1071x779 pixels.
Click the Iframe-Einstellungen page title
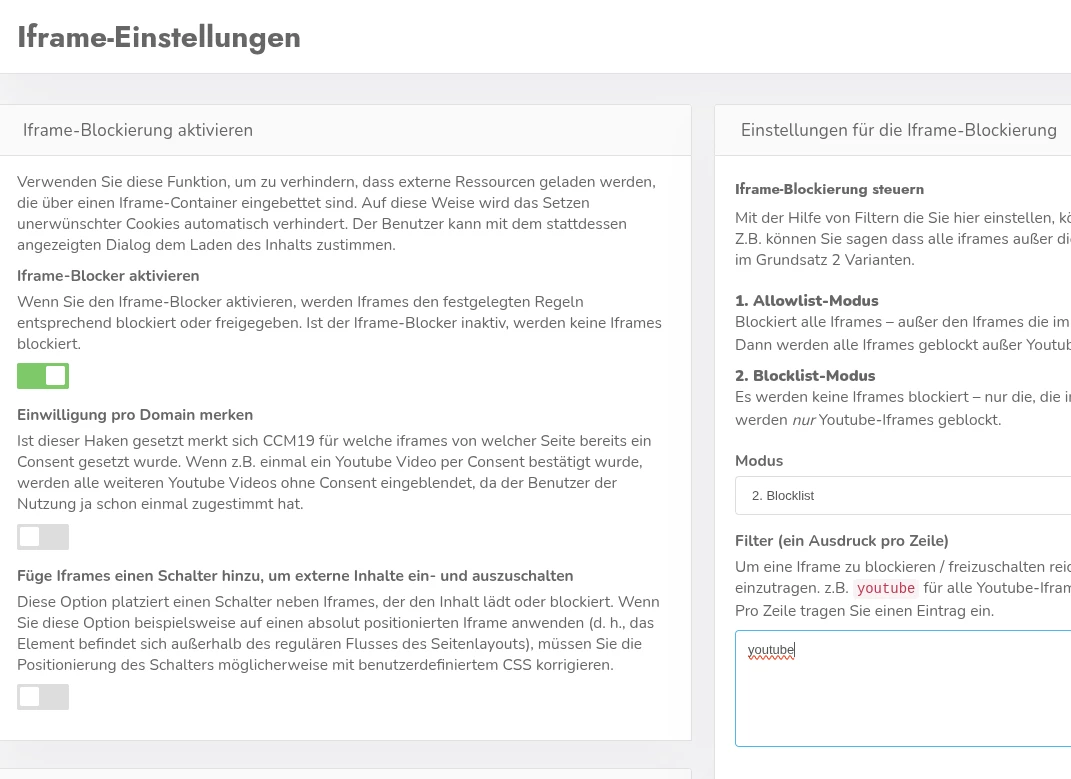pyautogui.click(x=159, y=37)
